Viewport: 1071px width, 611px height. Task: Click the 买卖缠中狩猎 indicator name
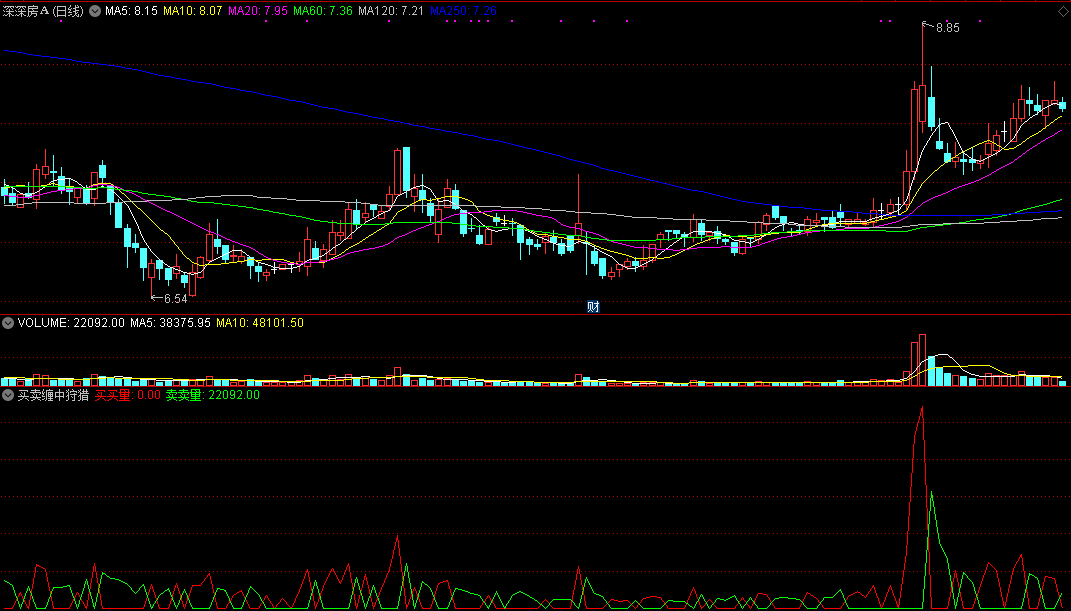[x=53, y=395]
